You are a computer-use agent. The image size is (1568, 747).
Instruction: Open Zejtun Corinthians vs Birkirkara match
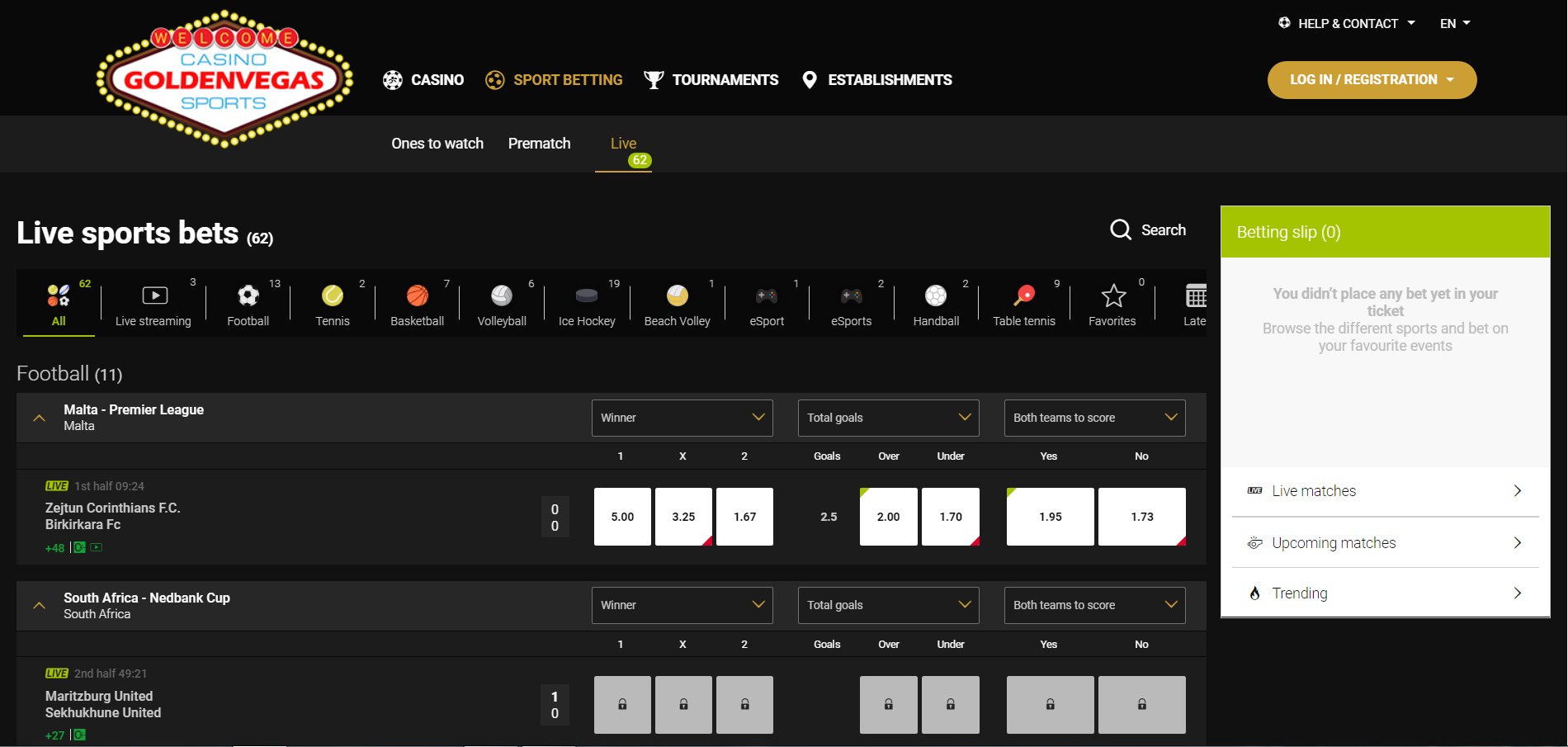(112, 516)
